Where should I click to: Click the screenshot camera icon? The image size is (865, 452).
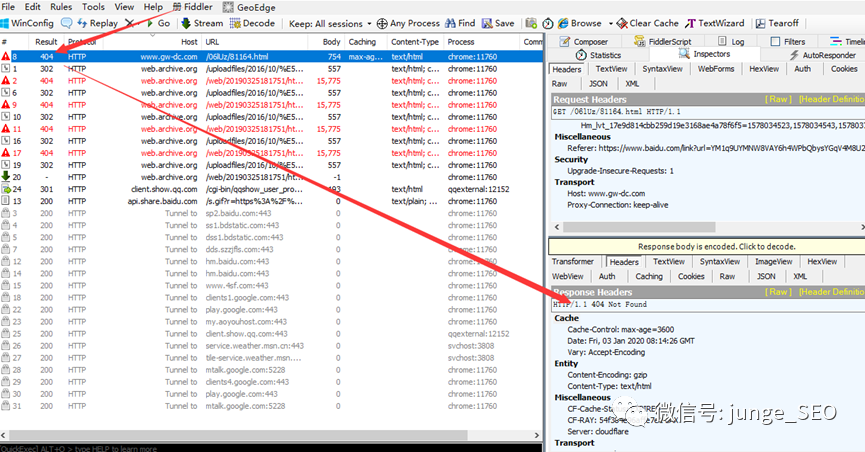click(x=531, y=23)
